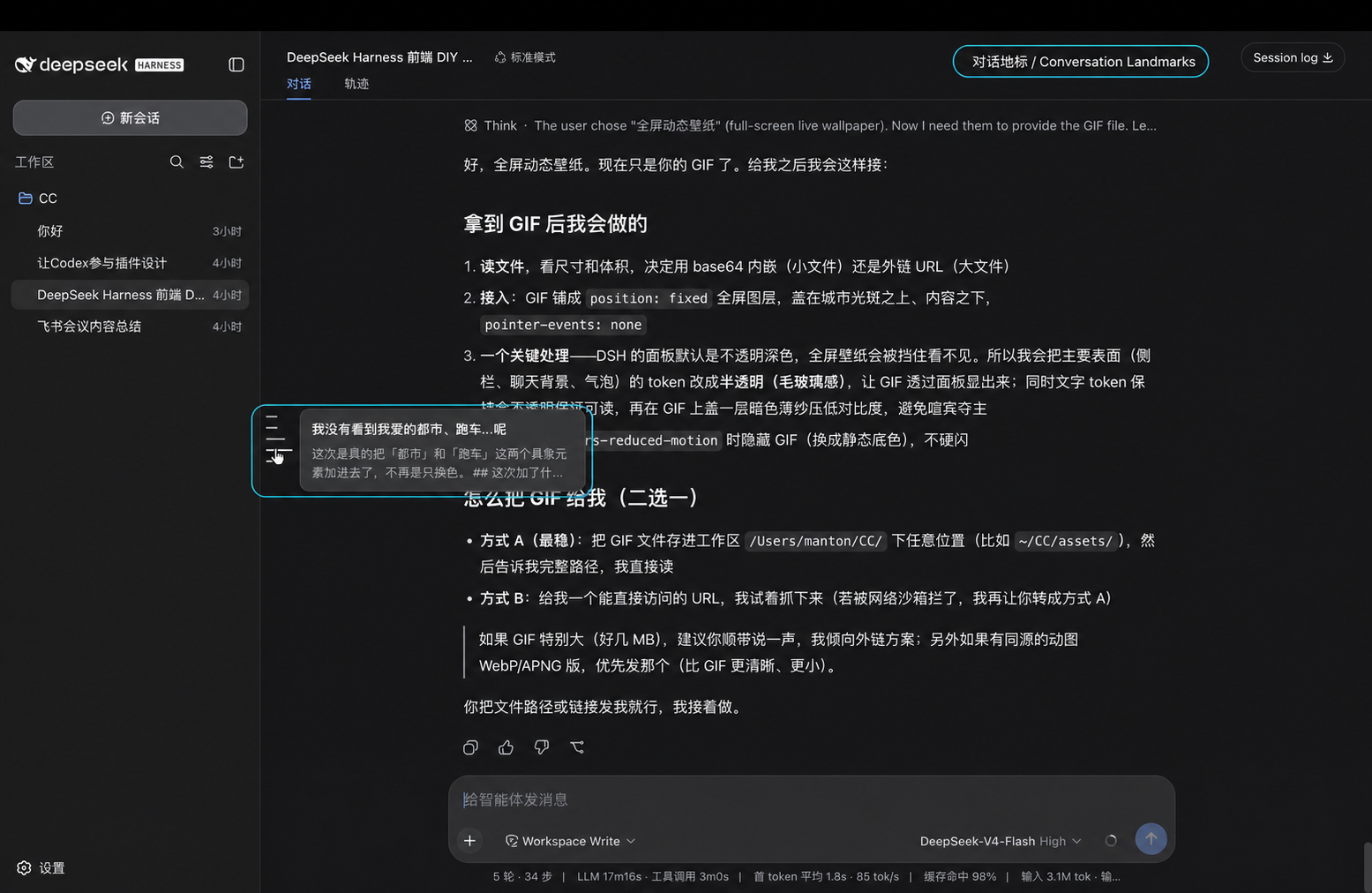
Task: Give the reply a thumbs down
Action: (x=542, y=747)
